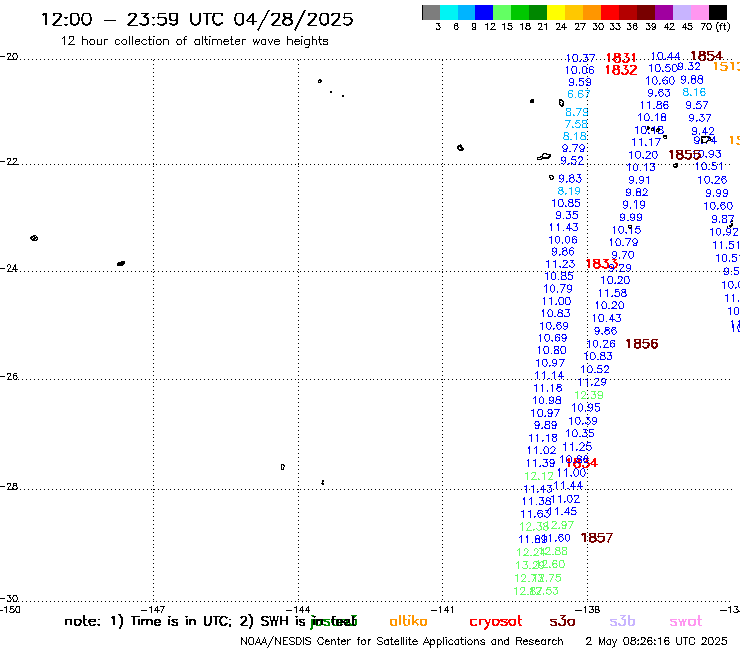The height and width of the screenshot is (650, 740).
Task: Click the '70 (ft)' legend label
Action: 715,27
